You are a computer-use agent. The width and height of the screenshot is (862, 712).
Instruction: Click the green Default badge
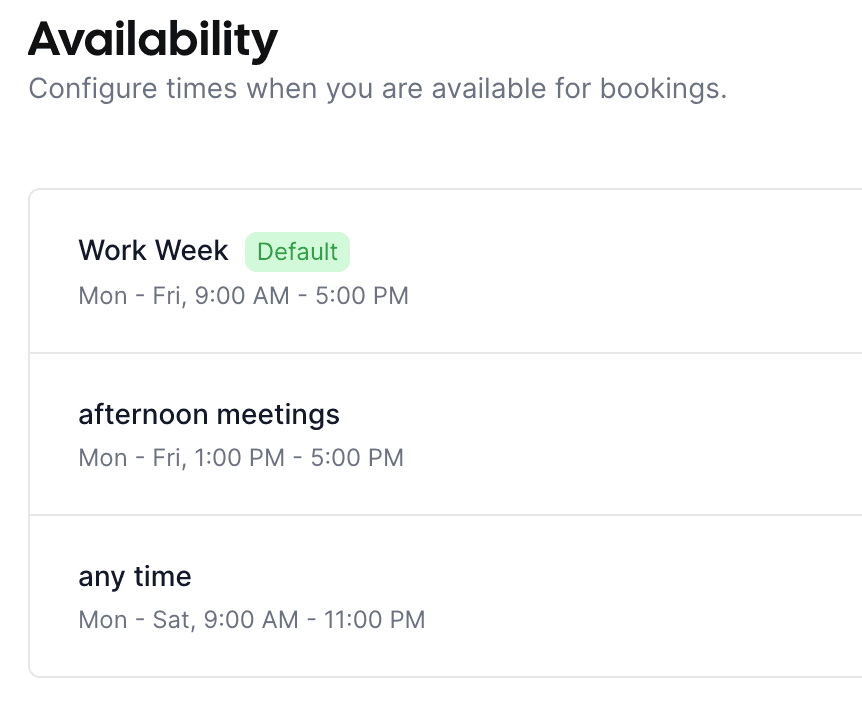[297, 252]
